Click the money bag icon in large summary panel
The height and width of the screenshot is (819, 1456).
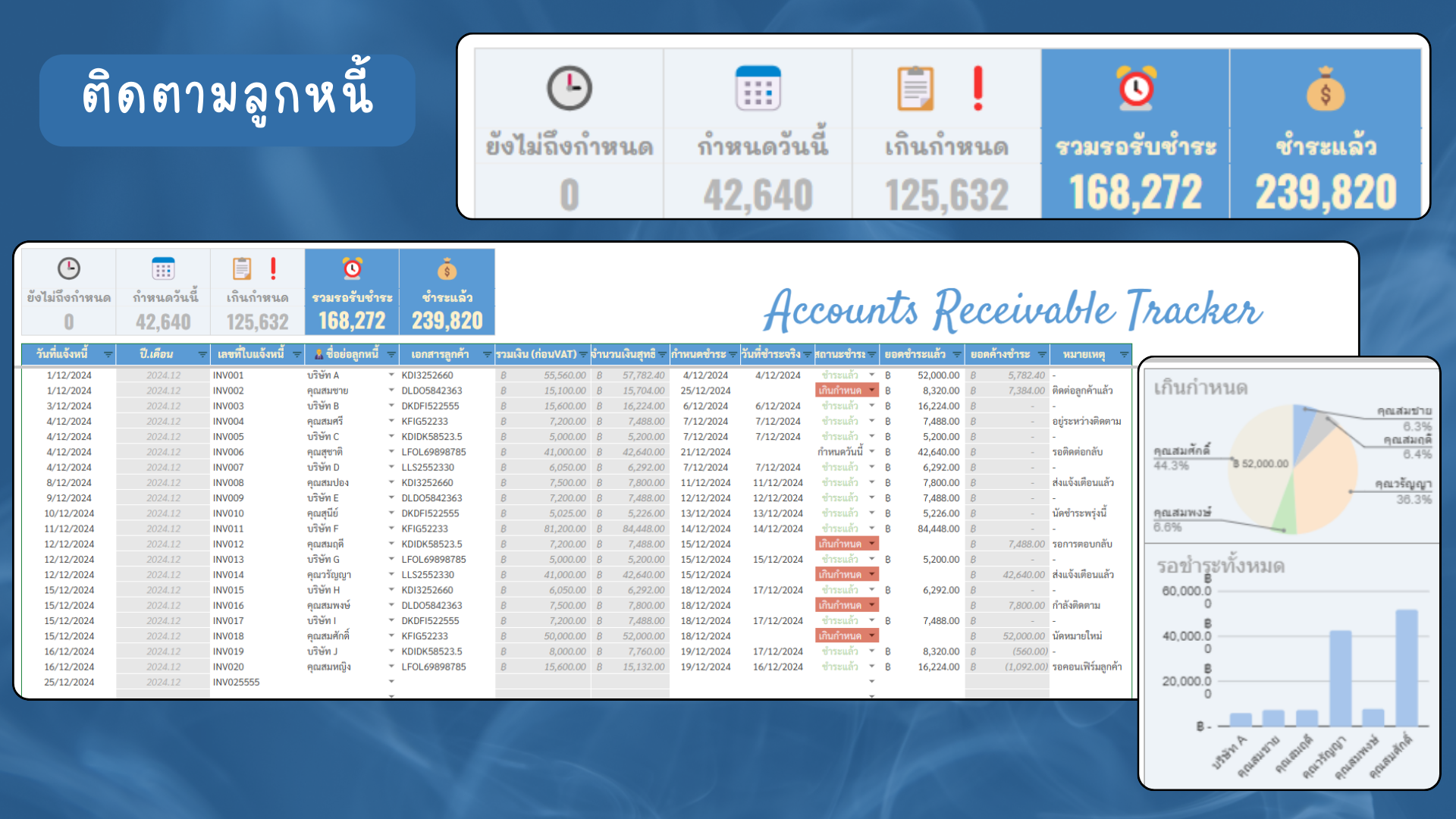pos(1325,89)
